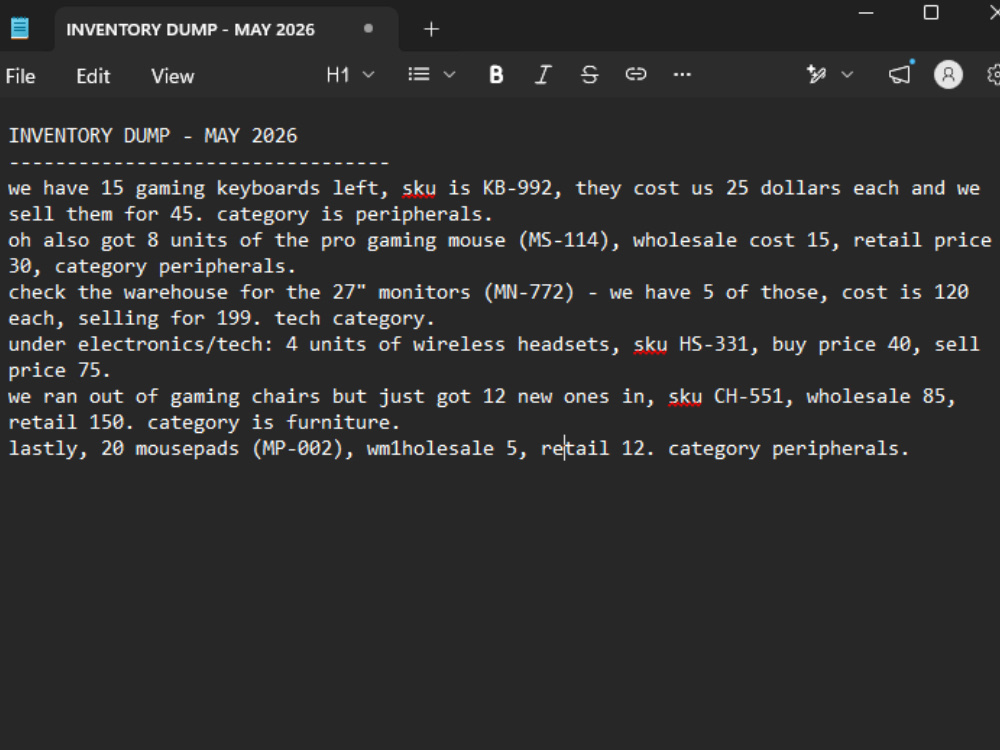Click the word 'monitors'
The height and width of the screenshot is (750, 1000).
[x=424, y=293]
